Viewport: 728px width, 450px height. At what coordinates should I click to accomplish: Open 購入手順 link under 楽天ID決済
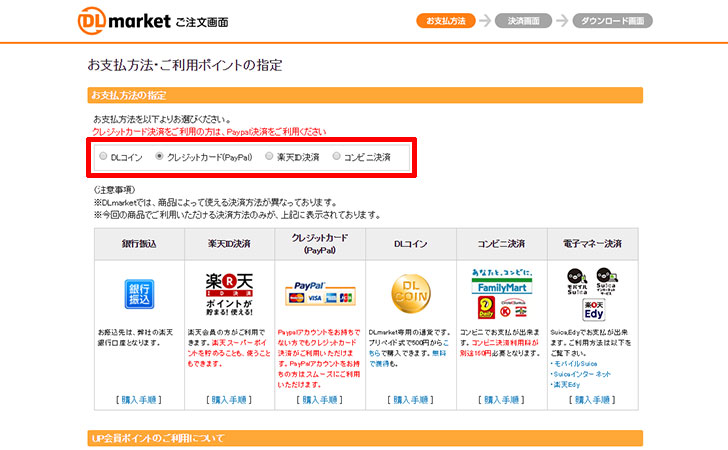click(229, 400)
